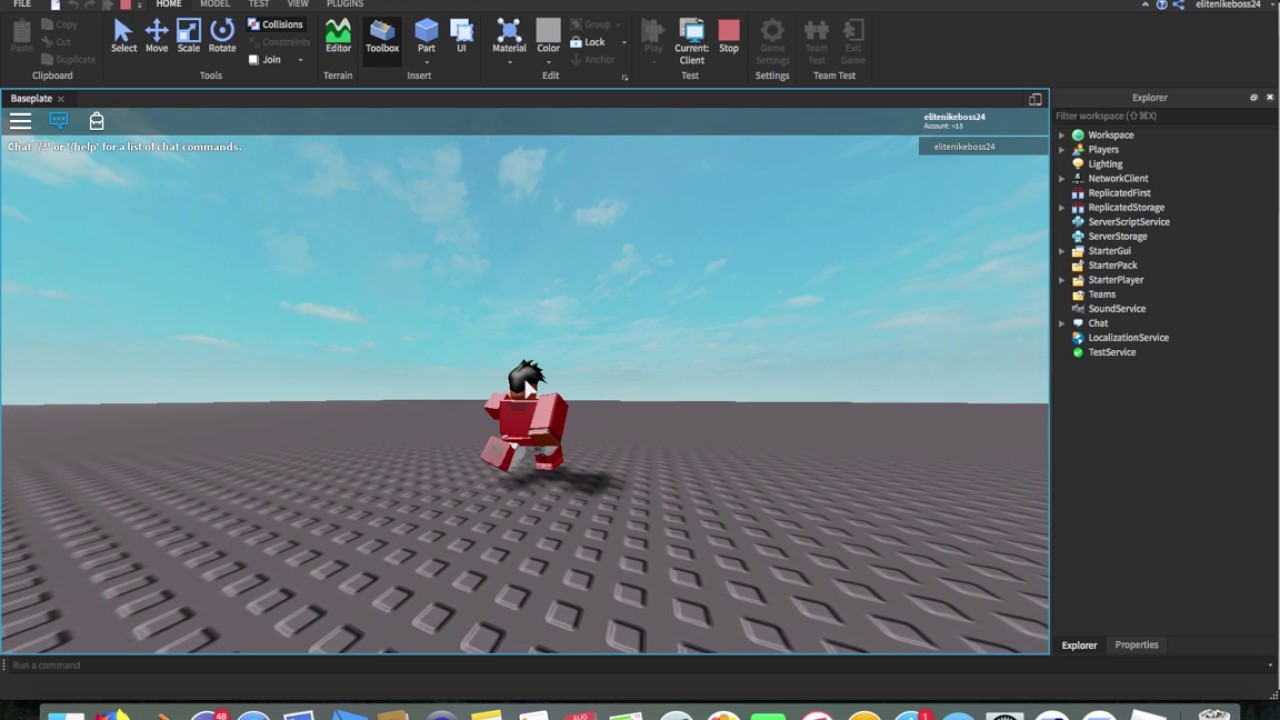Open the Material picker
Image resolution: width=1280 pixels, height=720 pixels.
(509, 36)
